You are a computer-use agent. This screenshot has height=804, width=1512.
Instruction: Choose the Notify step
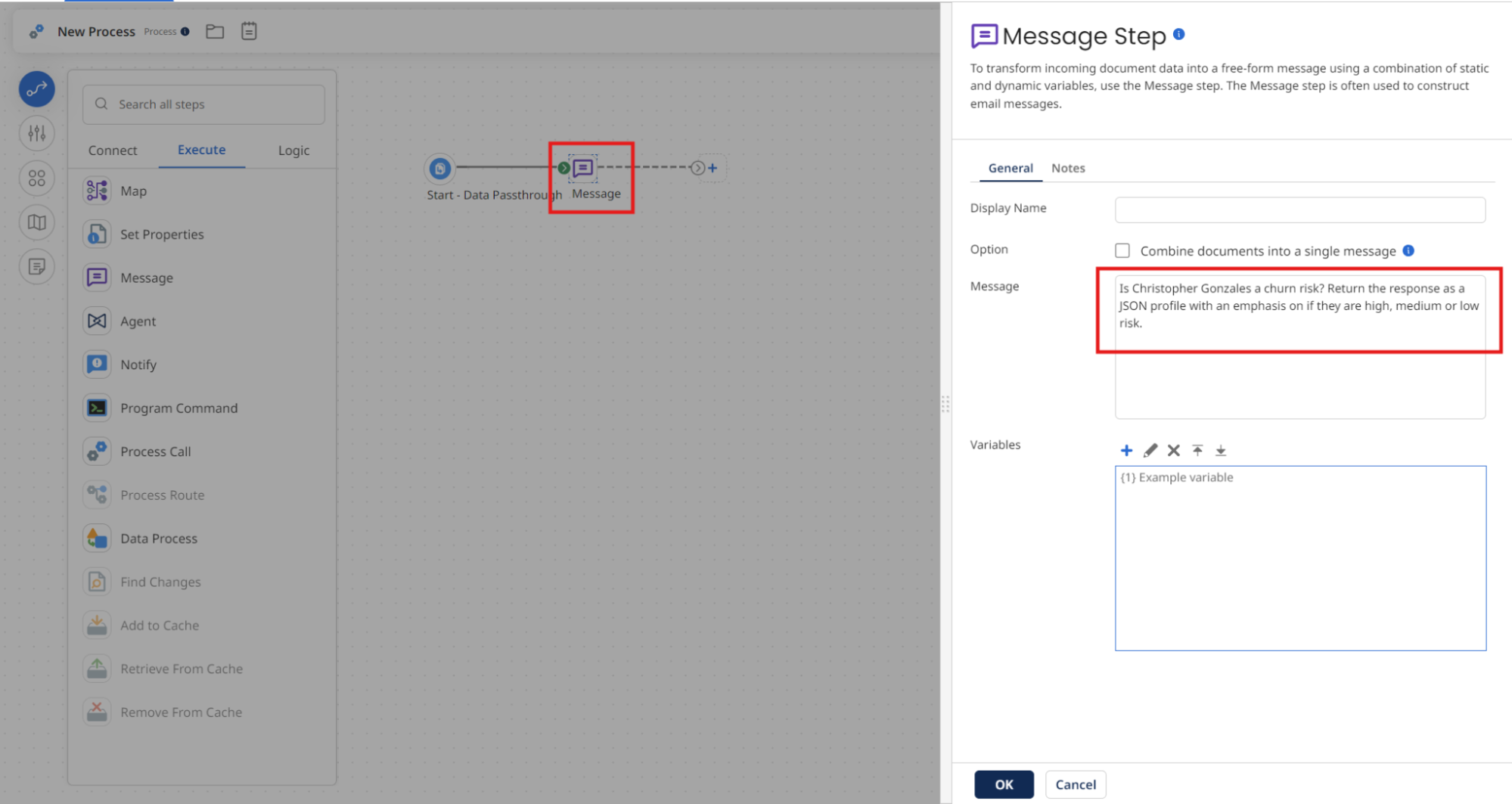tap(139, 364)
